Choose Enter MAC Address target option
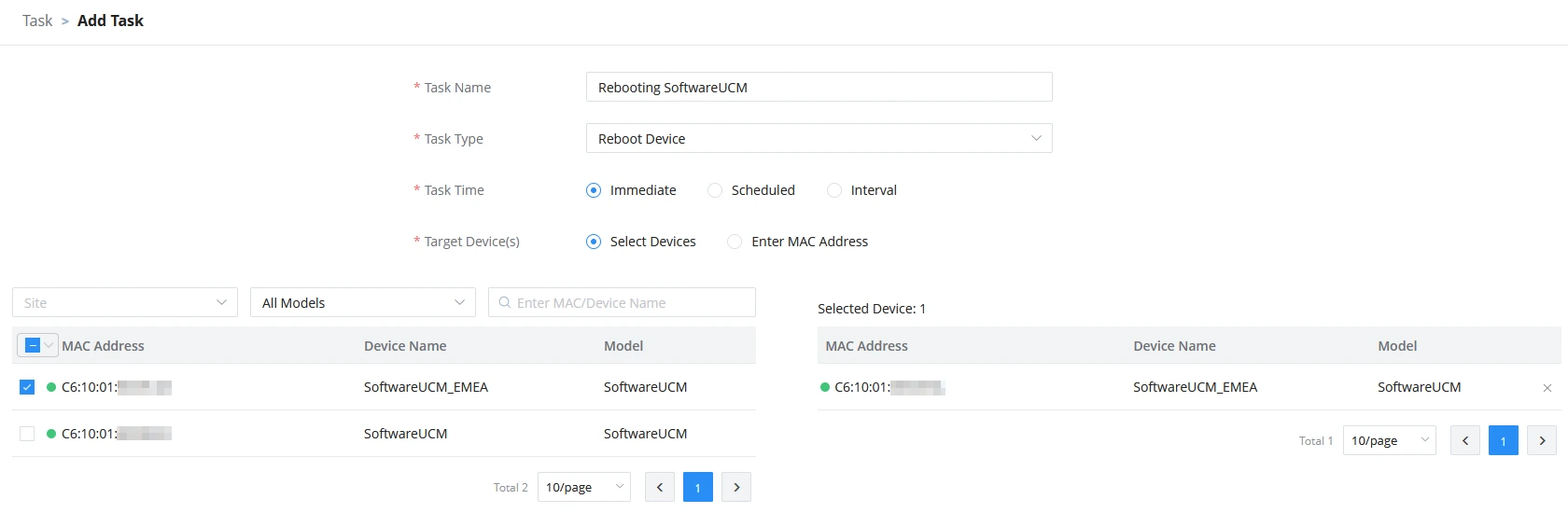This screenshot has width=1568, height=513. click(x=735, y=242)
